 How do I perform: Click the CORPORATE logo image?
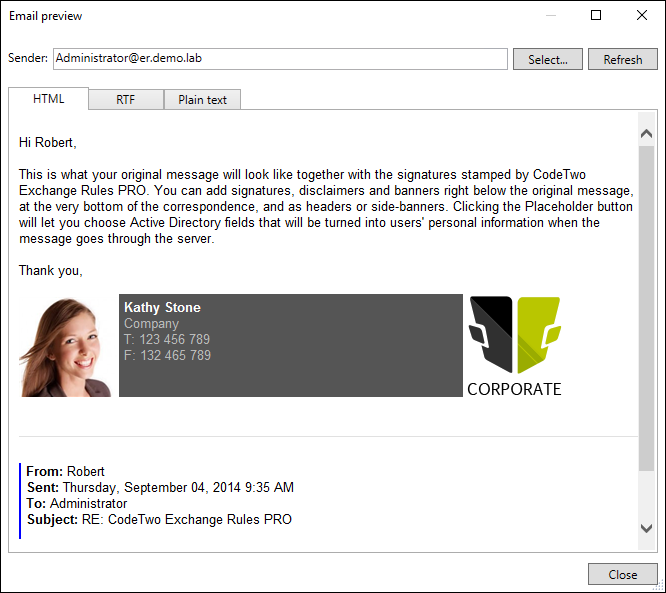pyautogui.click(x=514, y=346)
